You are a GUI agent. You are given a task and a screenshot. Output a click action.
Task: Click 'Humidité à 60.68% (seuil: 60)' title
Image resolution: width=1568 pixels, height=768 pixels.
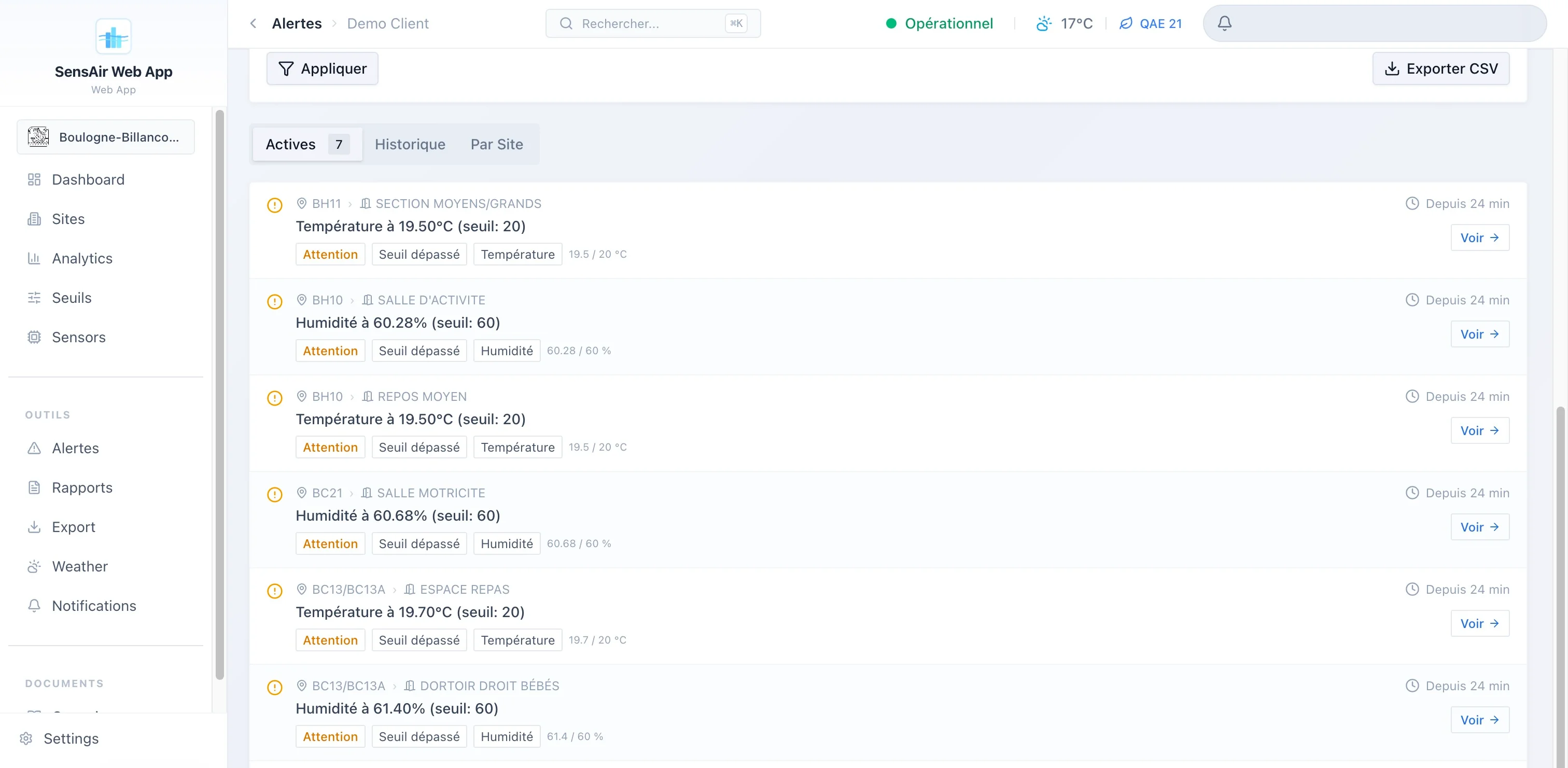[x=398, y=515]
